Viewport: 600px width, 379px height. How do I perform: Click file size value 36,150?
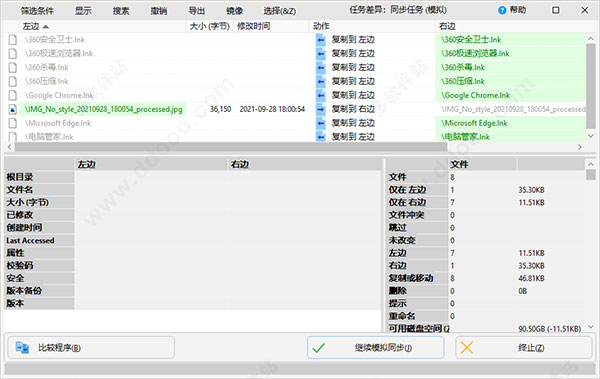tap(220, 109)
